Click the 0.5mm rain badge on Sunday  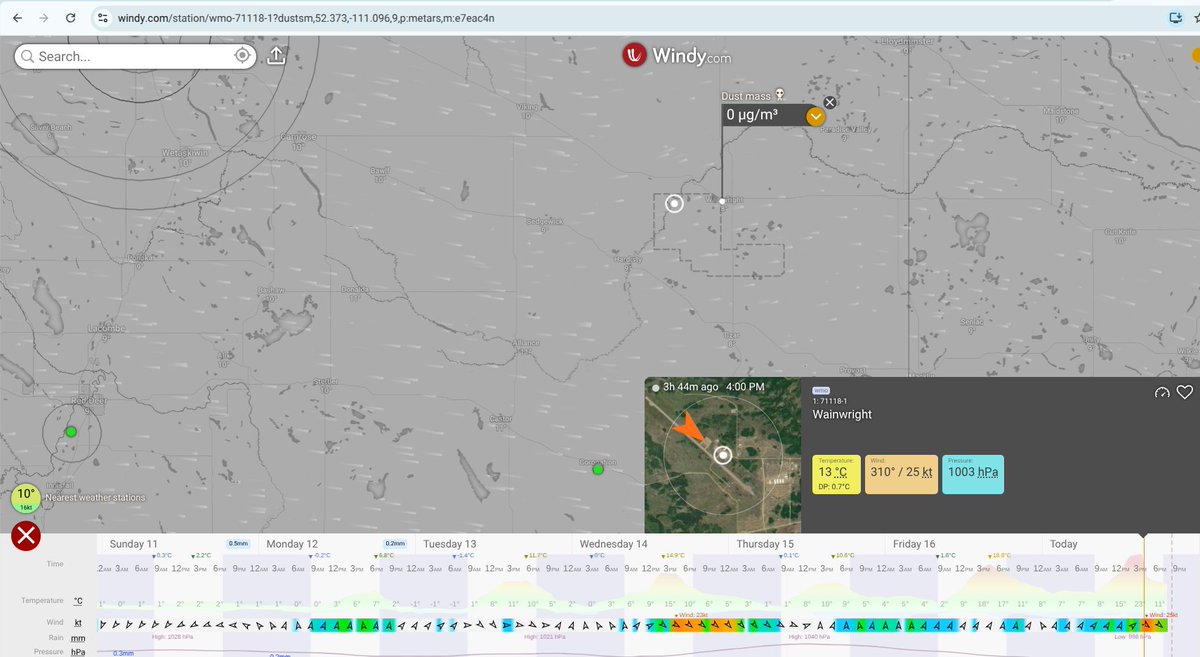238,544
